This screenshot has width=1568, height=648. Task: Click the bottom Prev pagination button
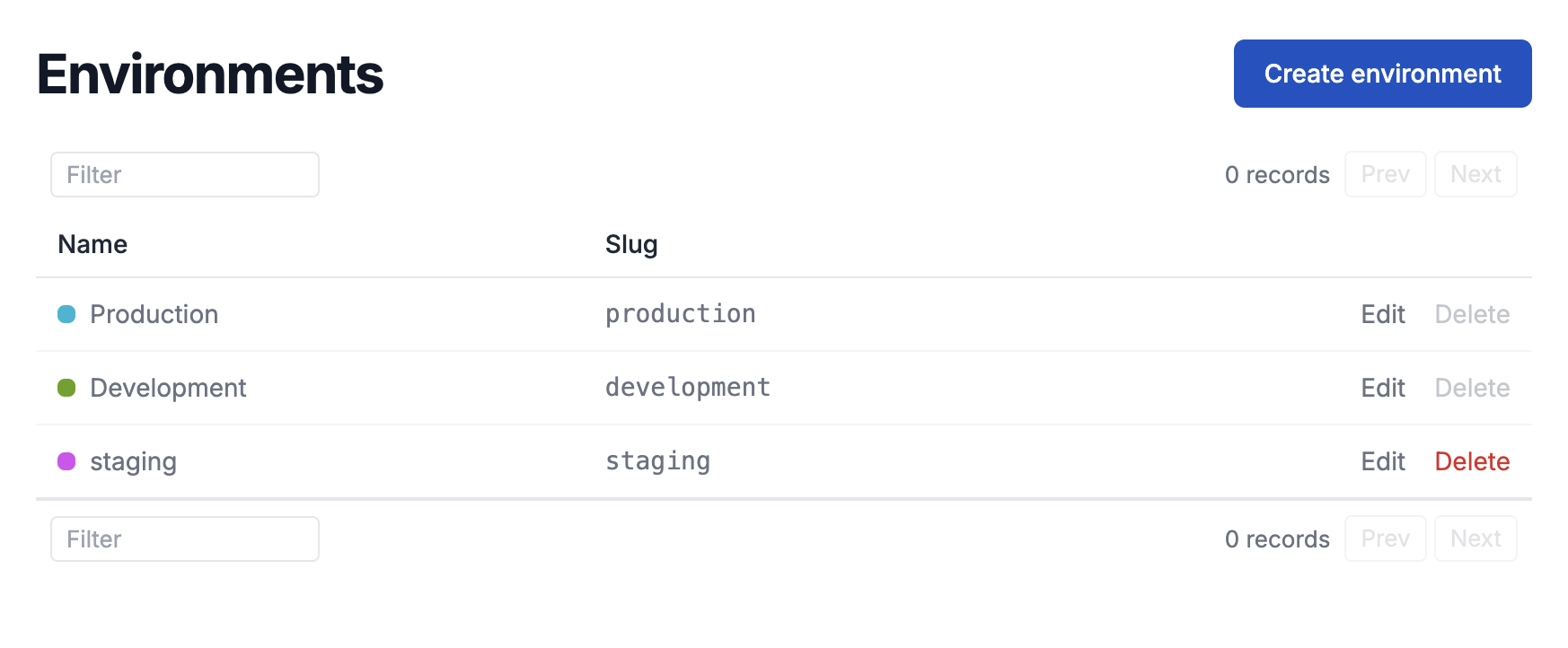coord(1385,539)
